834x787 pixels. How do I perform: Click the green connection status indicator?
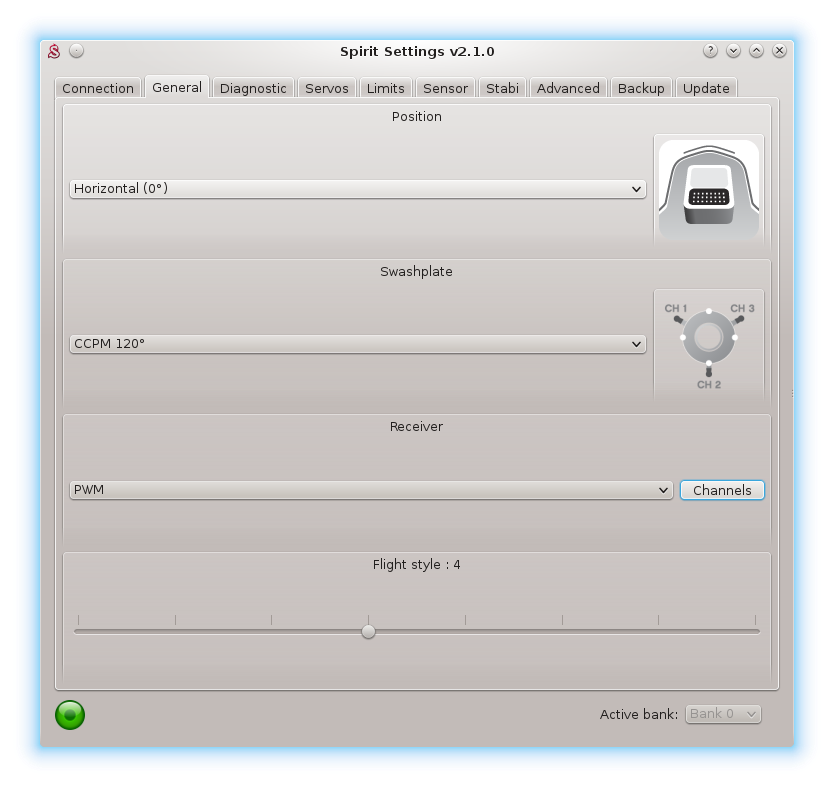(x=70, y=714)
